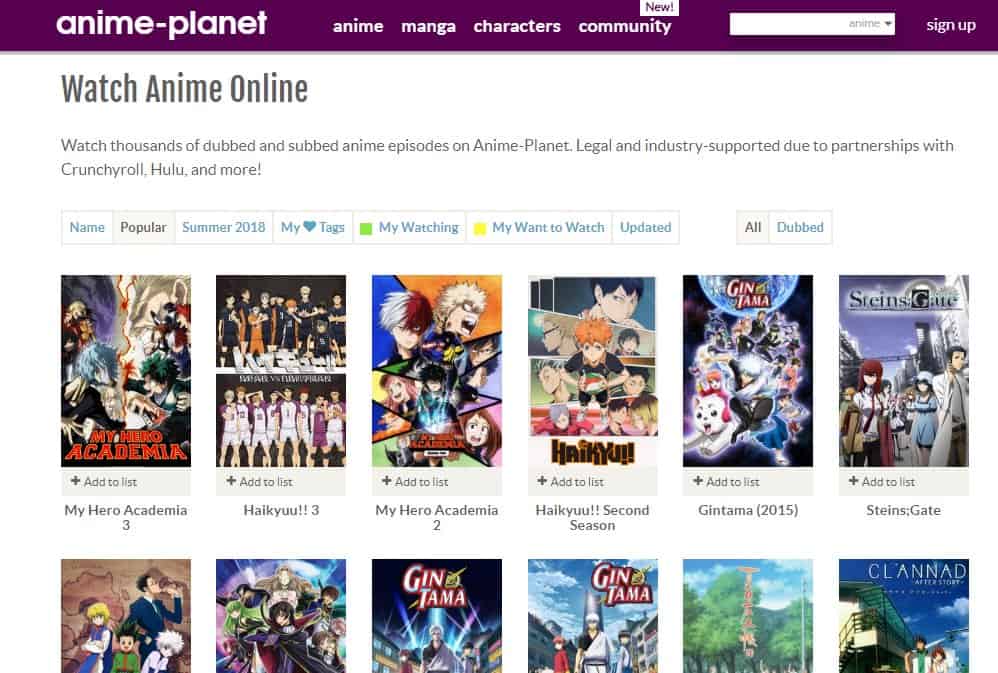Sort by Updated tab
This screenshot has height=673, width=998.
645,227
